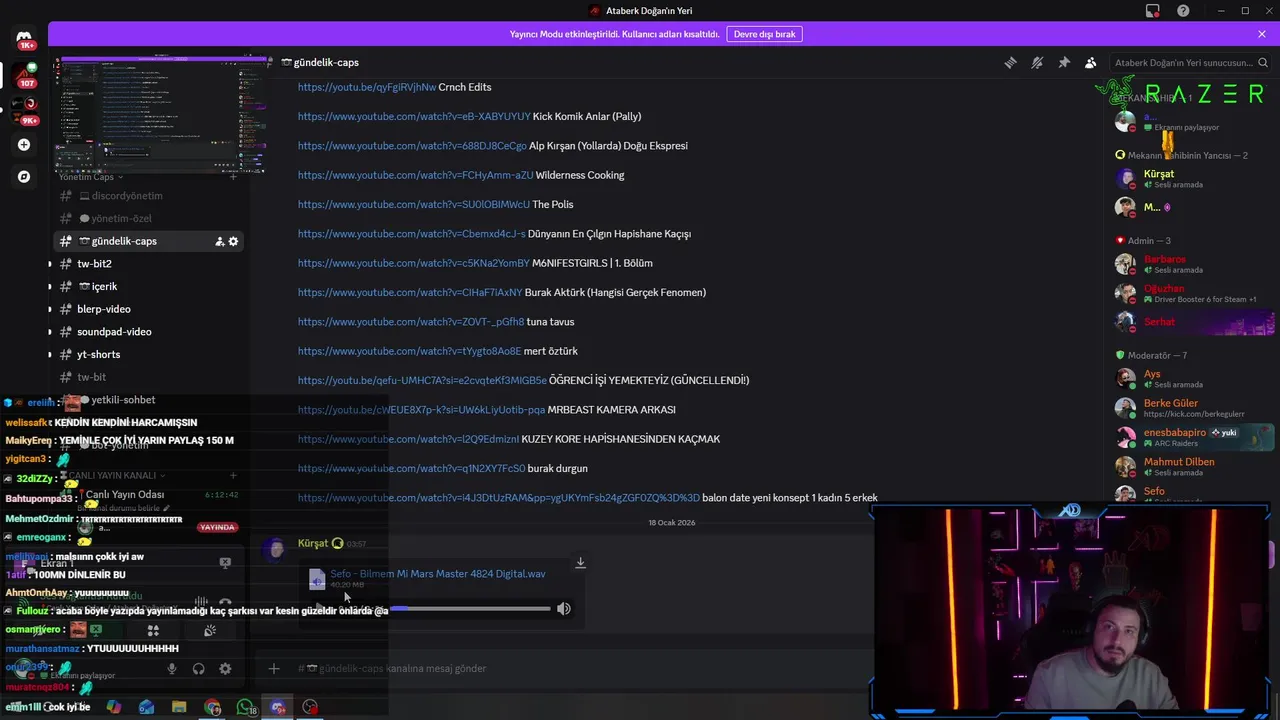This screenshot has height=720, width=1280.
Task: Open MRBEAST KAMERA ARKASI link
Action: pos(422,409)
